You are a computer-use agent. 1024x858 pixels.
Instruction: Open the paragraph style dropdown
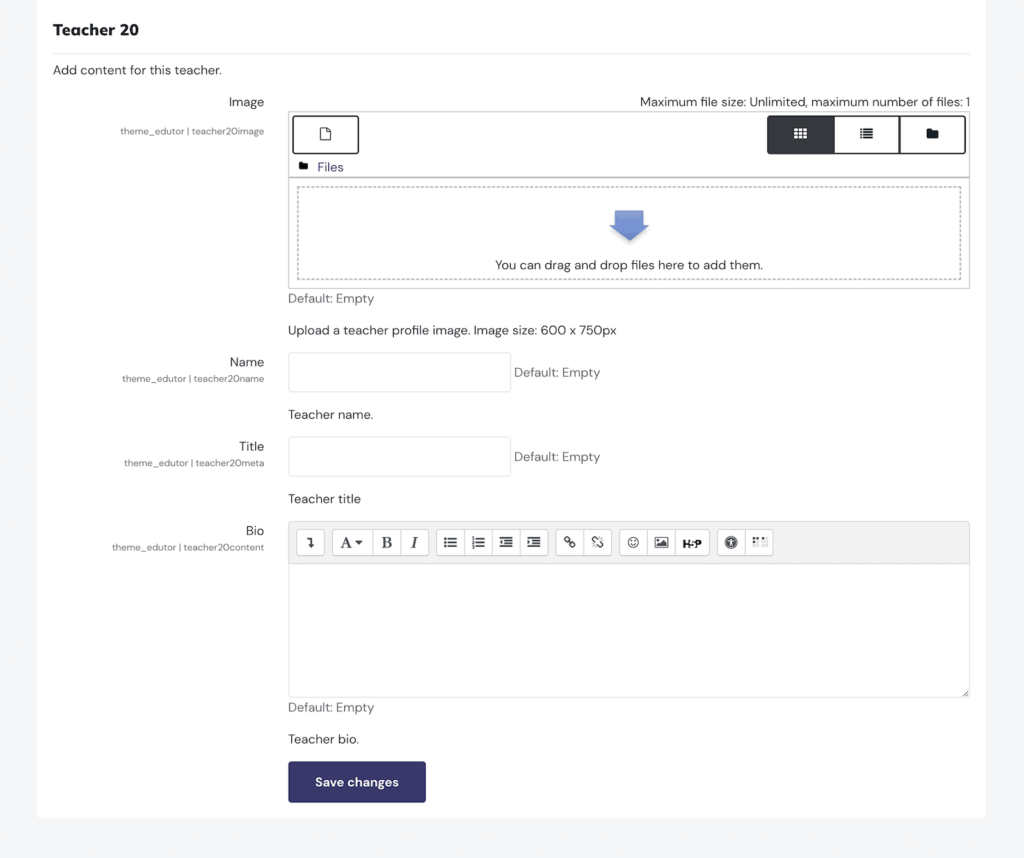350,542
